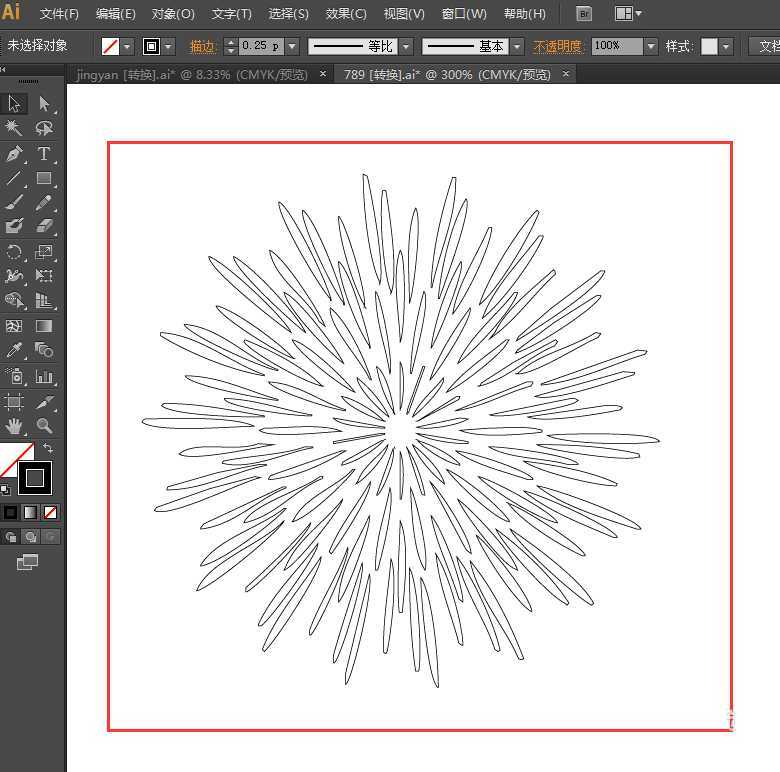Open the 效果(C) menu
This screenshot has height=772, width=780.
point(346,14)
